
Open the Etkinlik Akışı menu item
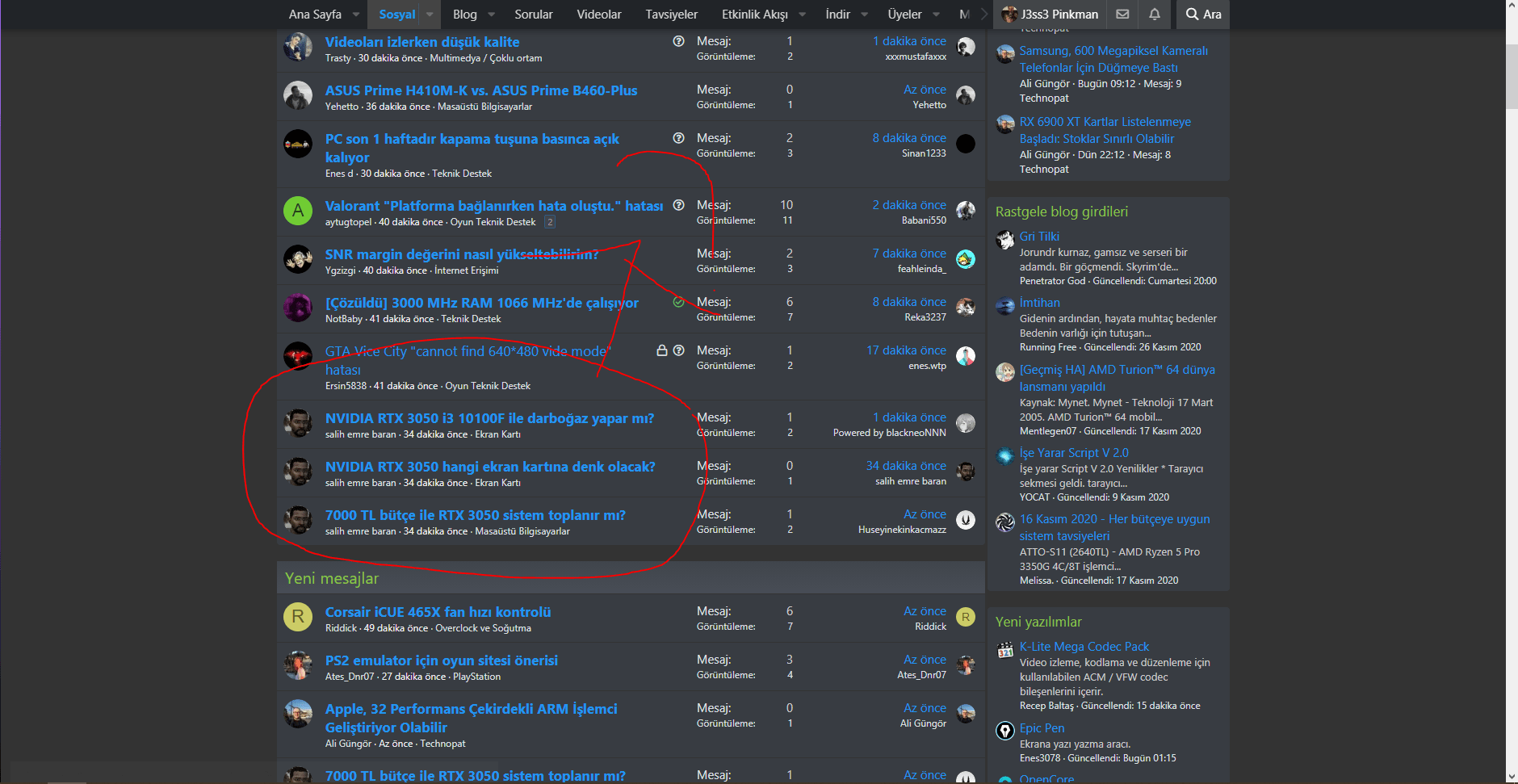(755, 15)
